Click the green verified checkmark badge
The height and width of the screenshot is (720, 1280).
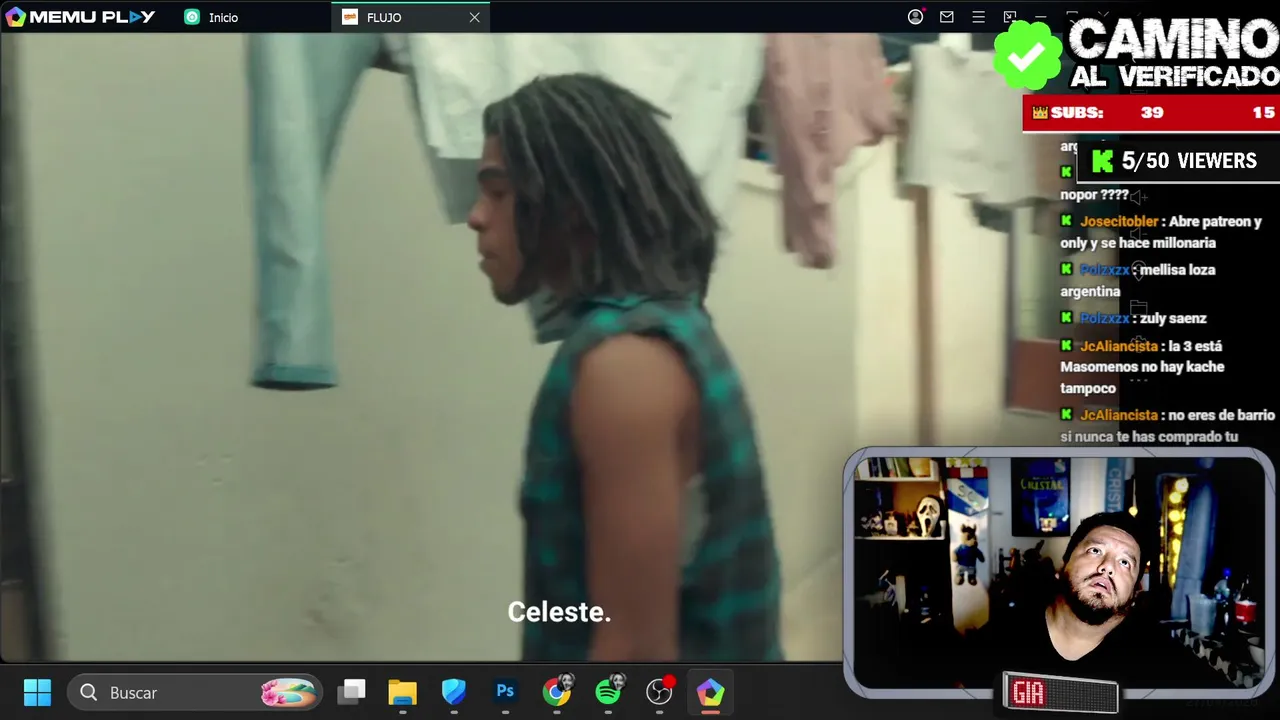pos(1028,54)
